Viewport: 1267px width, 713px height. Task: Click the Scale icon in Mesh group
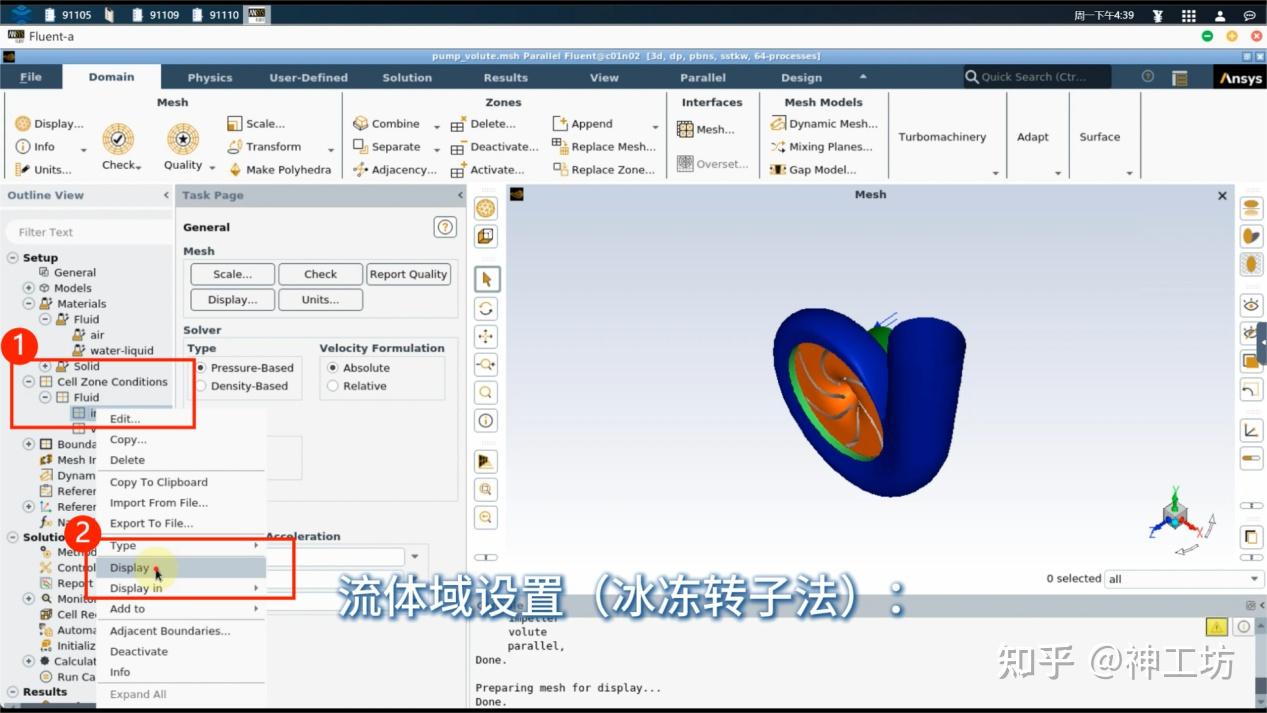234,124
